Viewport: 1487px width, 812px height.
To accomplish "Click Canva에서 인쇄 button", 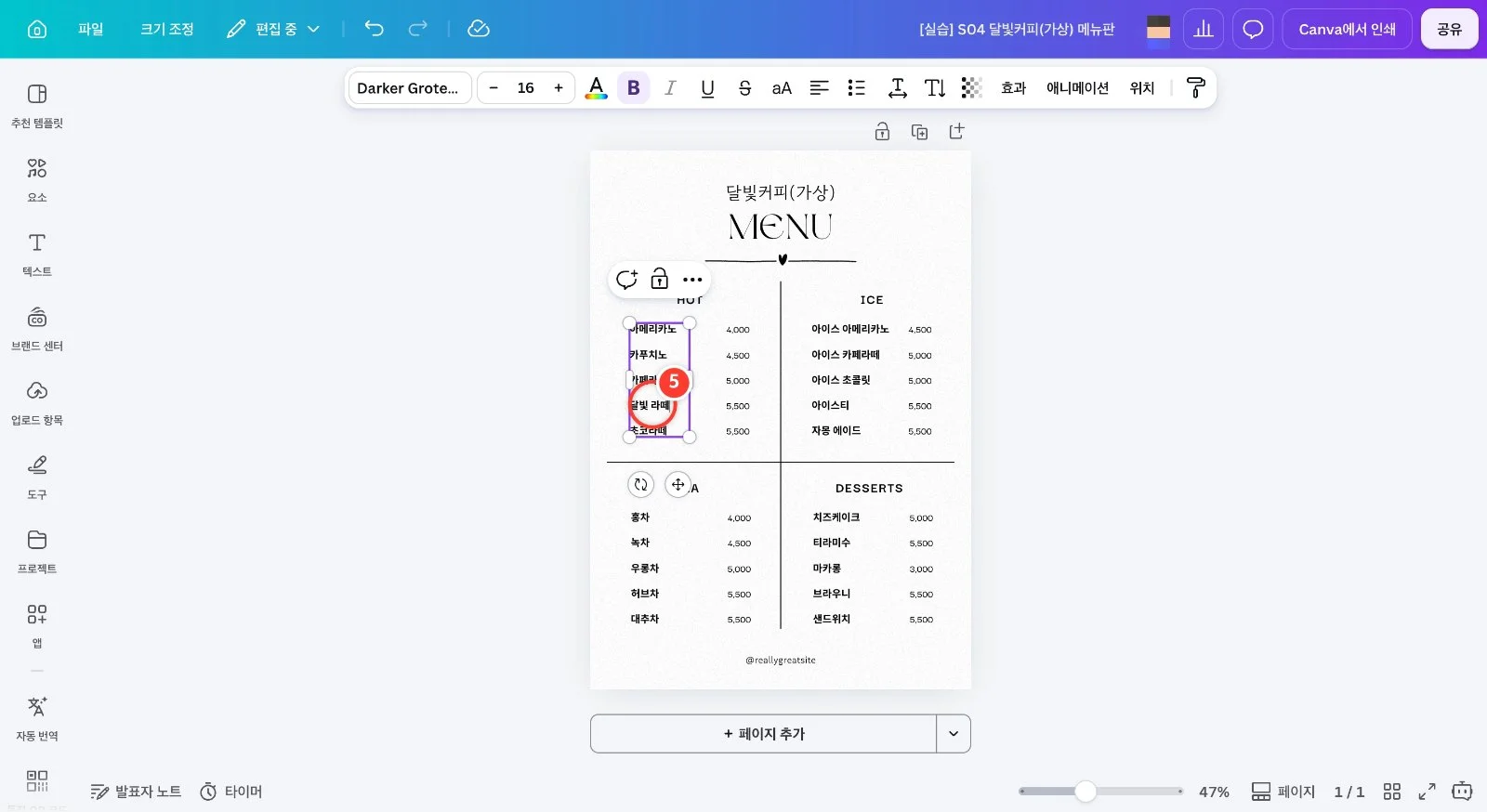I will tap(1347, 29).
